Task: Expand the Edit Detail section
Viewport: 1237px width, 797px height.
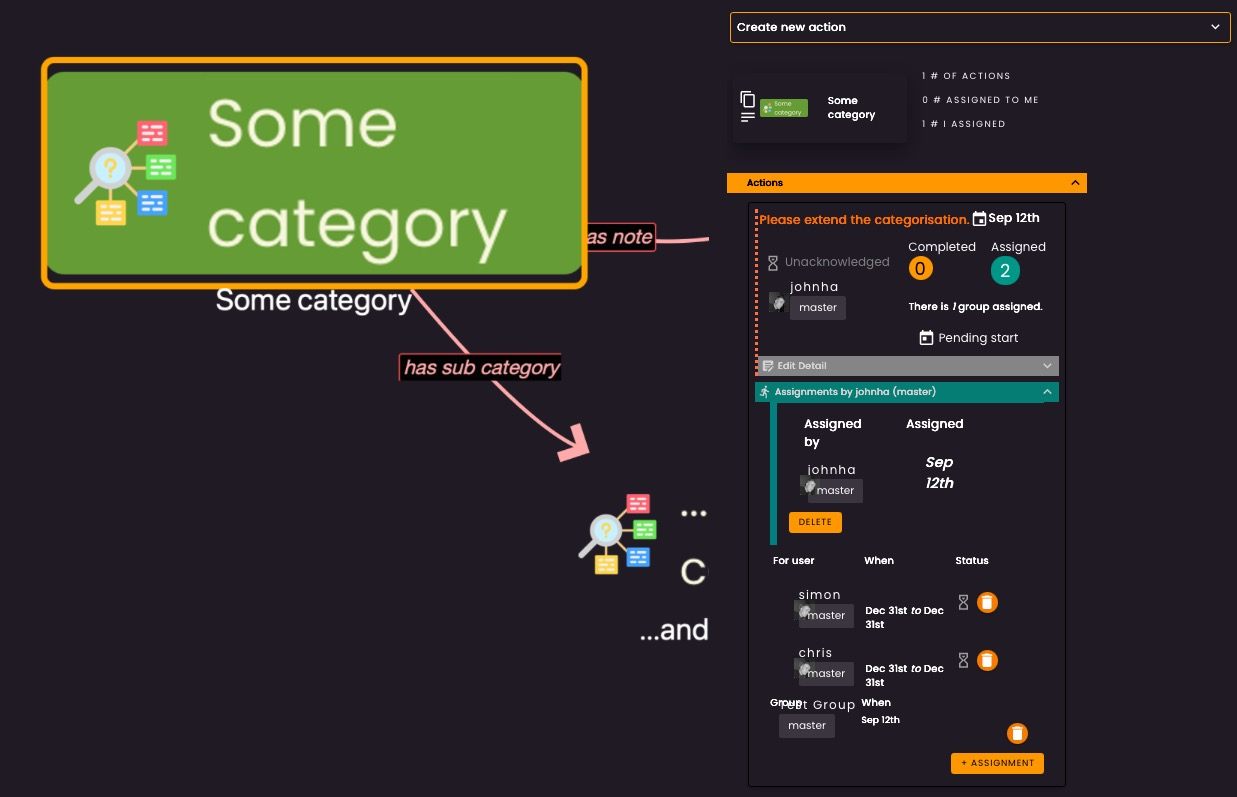Action: (x=1047, y=366)
